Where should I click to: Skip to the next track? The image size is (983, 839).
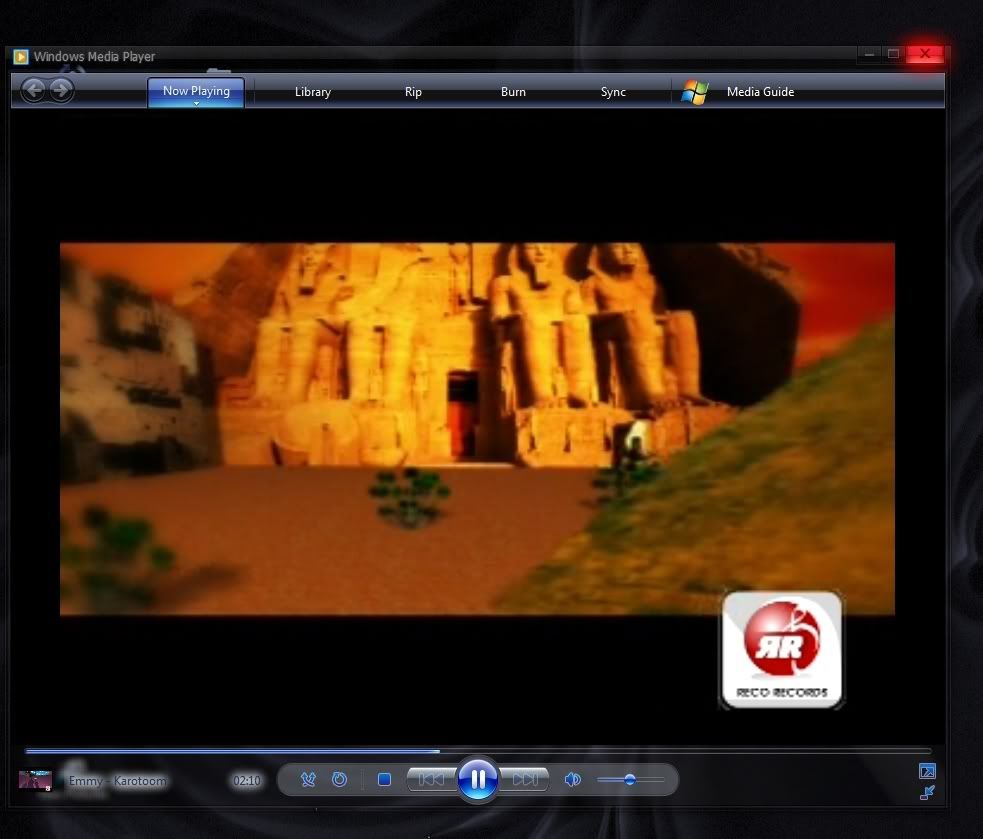click(x=525, y=779)
